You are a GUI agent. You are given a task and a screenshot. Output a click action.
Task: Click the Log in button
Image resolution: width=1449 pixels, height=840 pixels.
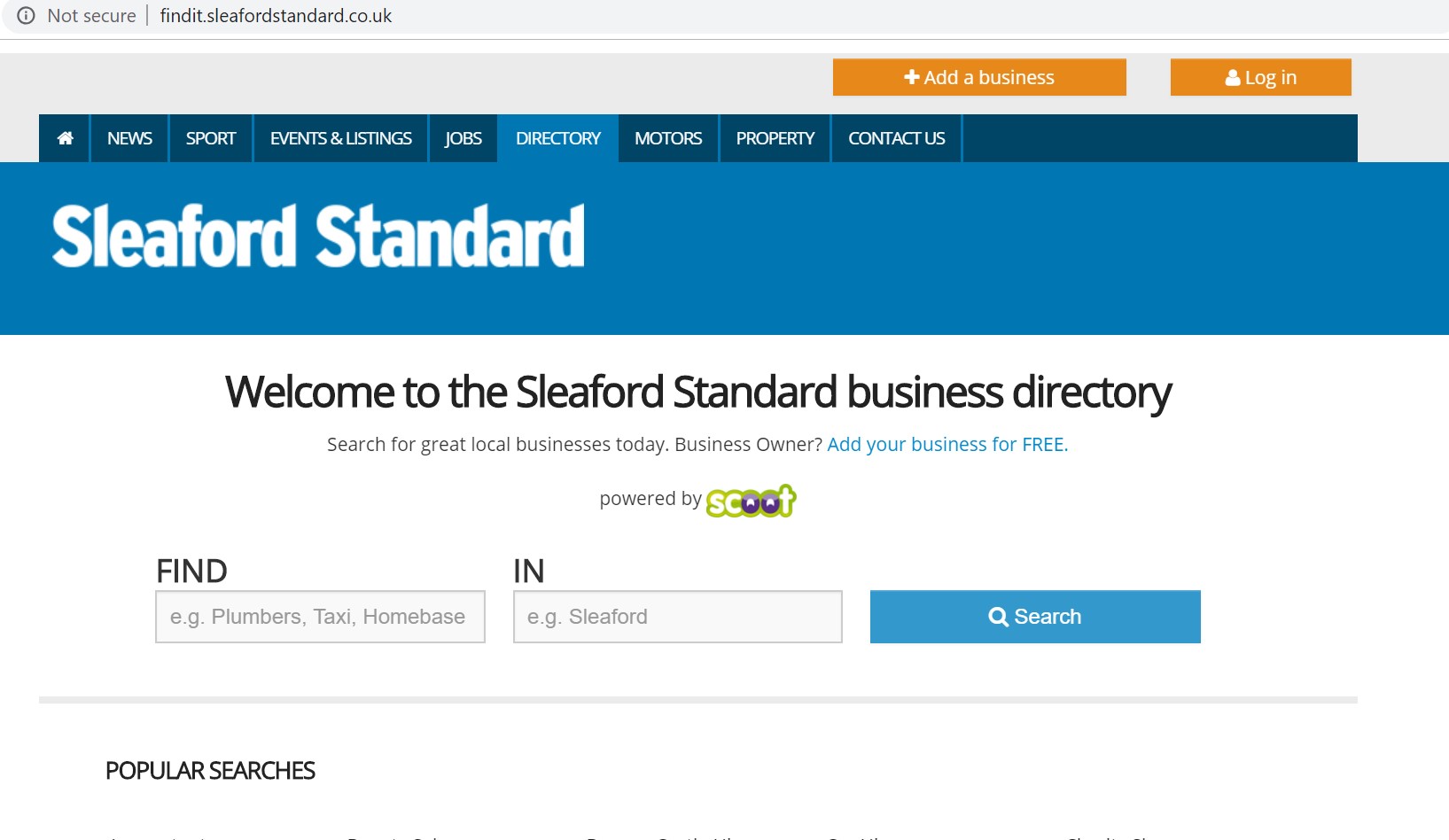coord(1260,77)
